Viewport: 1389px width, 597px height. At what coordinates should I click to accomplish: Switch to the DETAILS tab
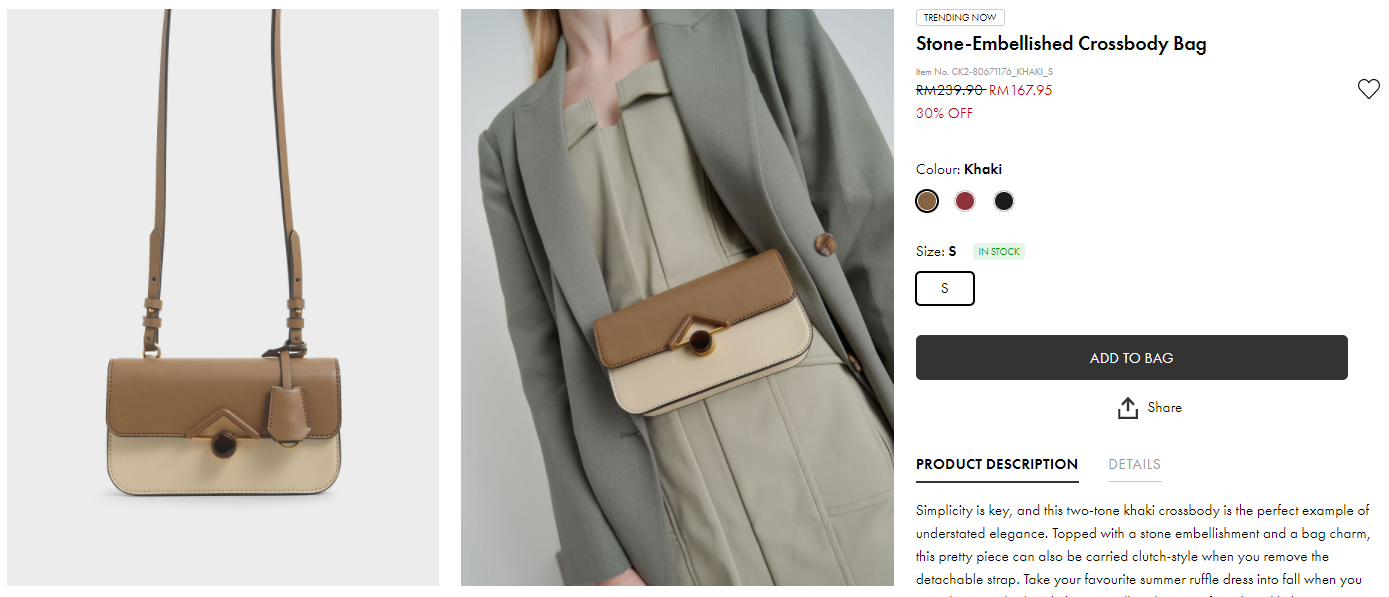(x=1134, y=464)
